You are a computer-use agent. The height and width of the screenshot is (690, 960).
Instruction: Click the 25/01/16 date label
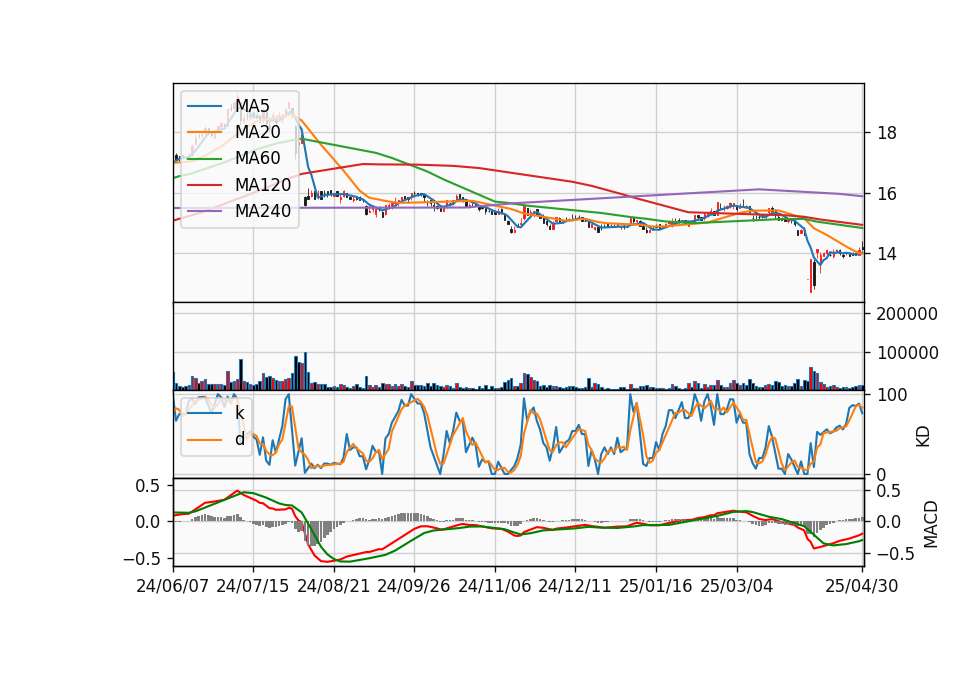point(656,586)
